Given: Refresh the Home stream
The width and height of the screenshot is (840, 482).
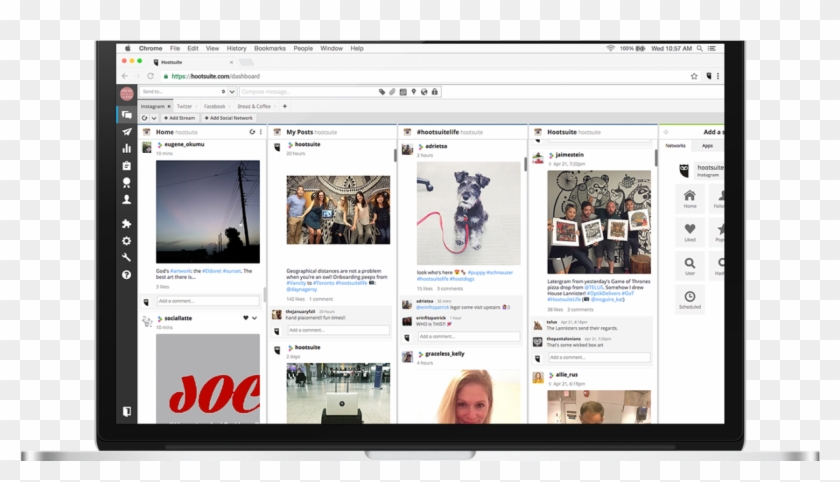Looking at the screenshot, I should tap(252, 132).
